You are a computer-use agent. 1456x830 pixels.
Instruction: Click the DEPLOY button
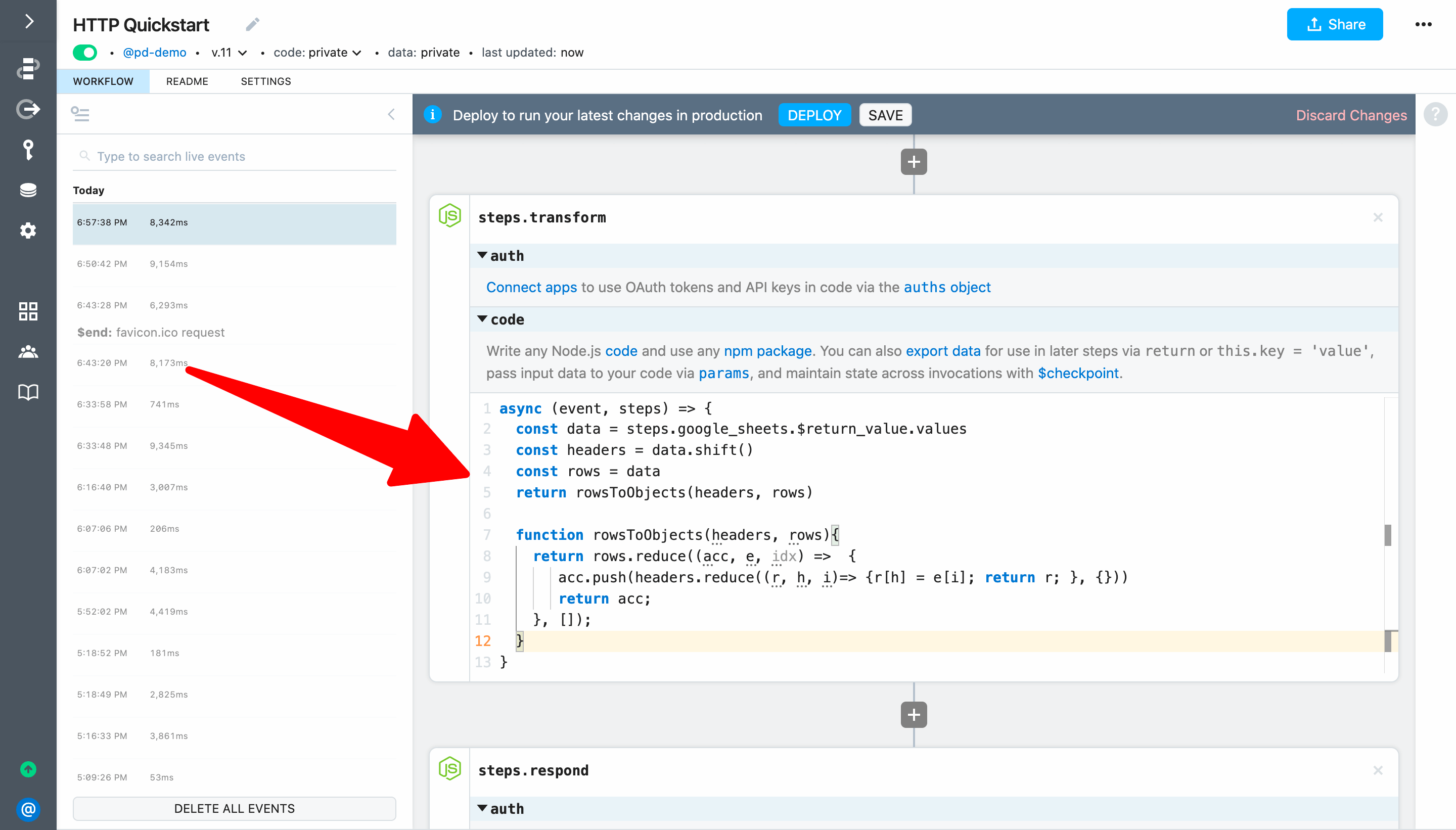(x=814, y=115)
